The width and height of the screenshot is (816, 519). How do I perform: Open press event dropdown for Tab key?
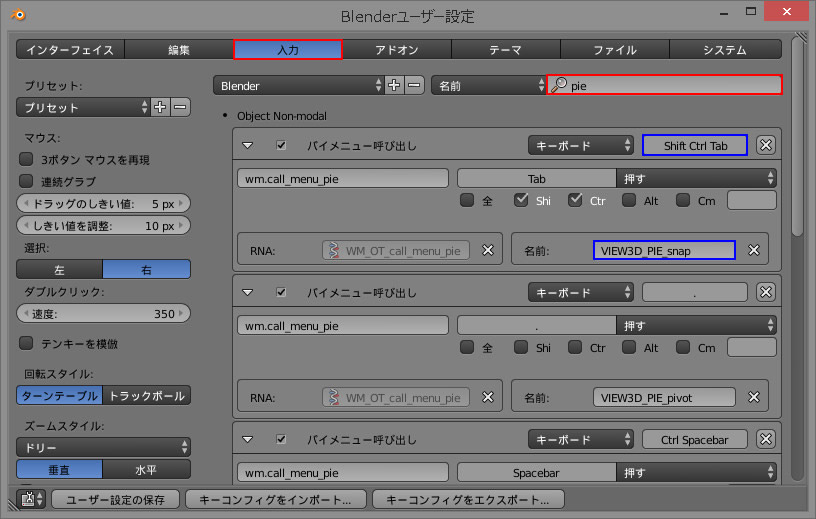pos(696,178)
